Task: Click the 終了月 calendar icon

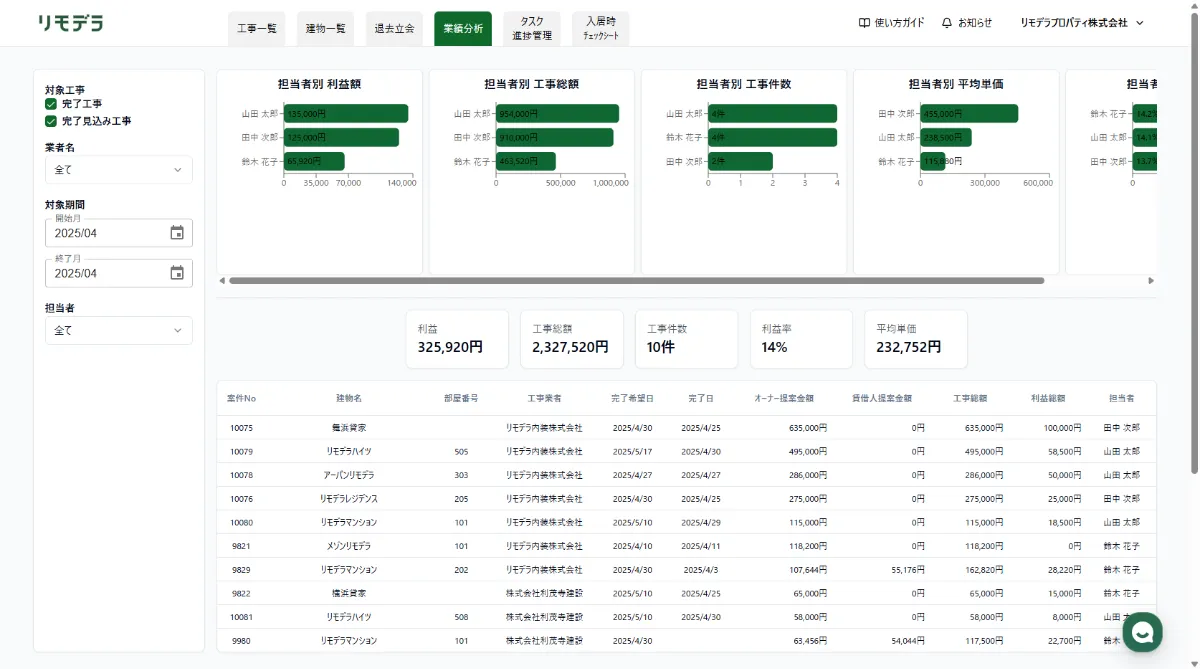Action: [x=177, y=273]
